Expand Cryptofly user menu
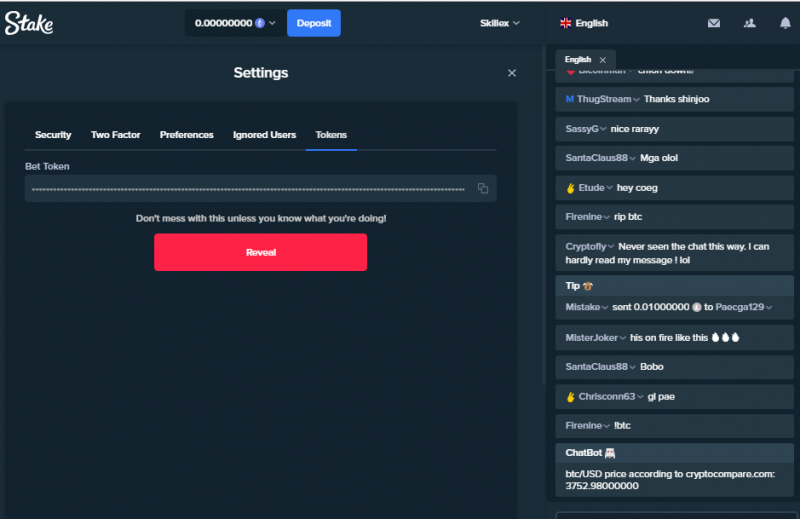This screenshot has width=800, height=519. (x=611, y=246)
